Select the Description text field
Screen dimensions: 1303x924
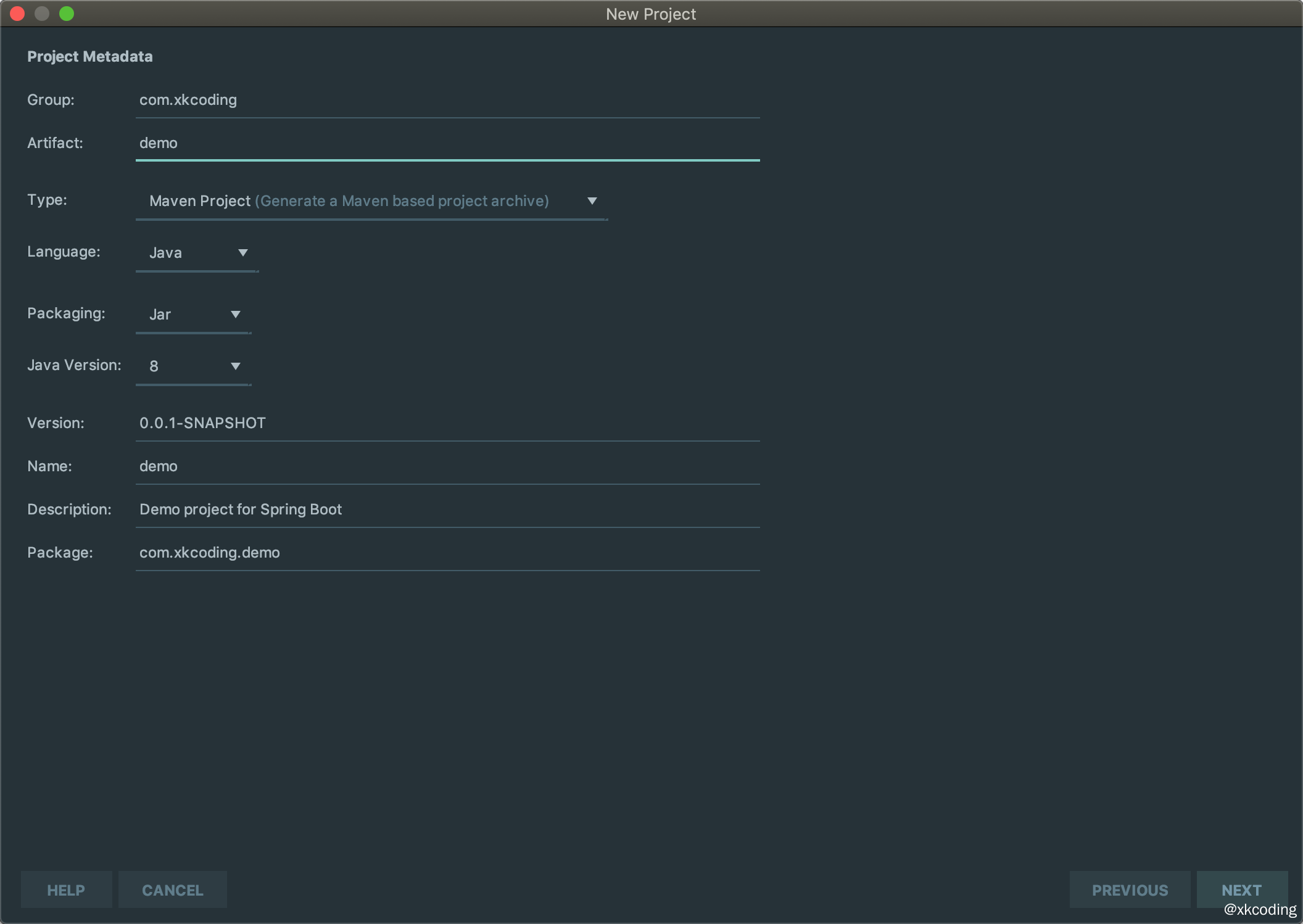point(447,509)
